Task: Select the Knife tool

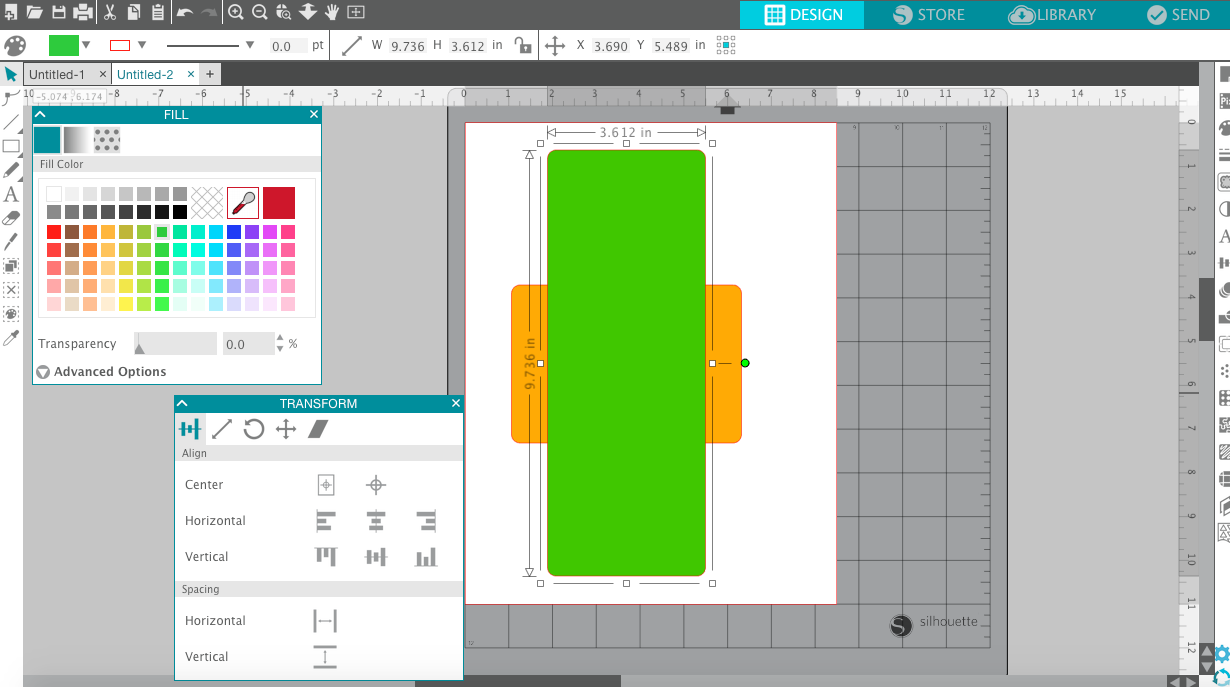Action: point(11,242)
